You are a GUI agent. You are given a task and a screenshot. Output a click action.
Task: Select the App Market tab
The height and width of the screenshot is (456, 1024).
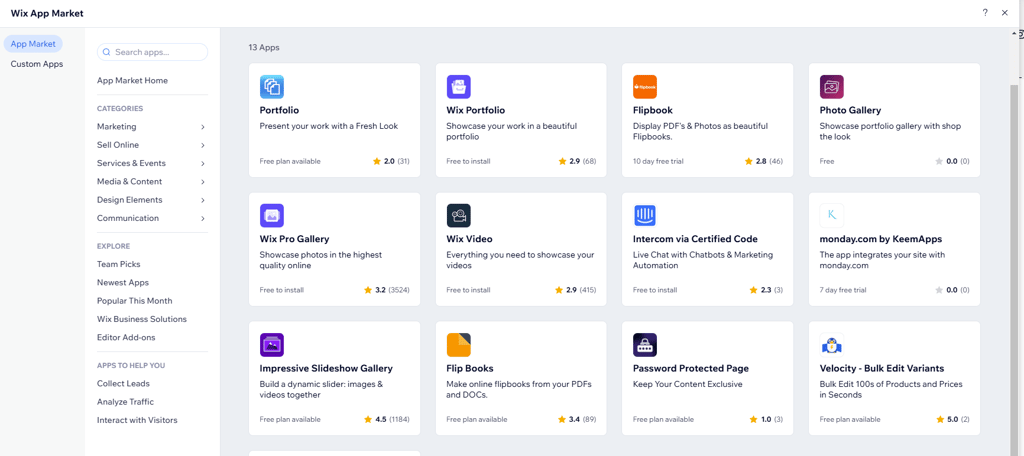click(x=33, y=44)
